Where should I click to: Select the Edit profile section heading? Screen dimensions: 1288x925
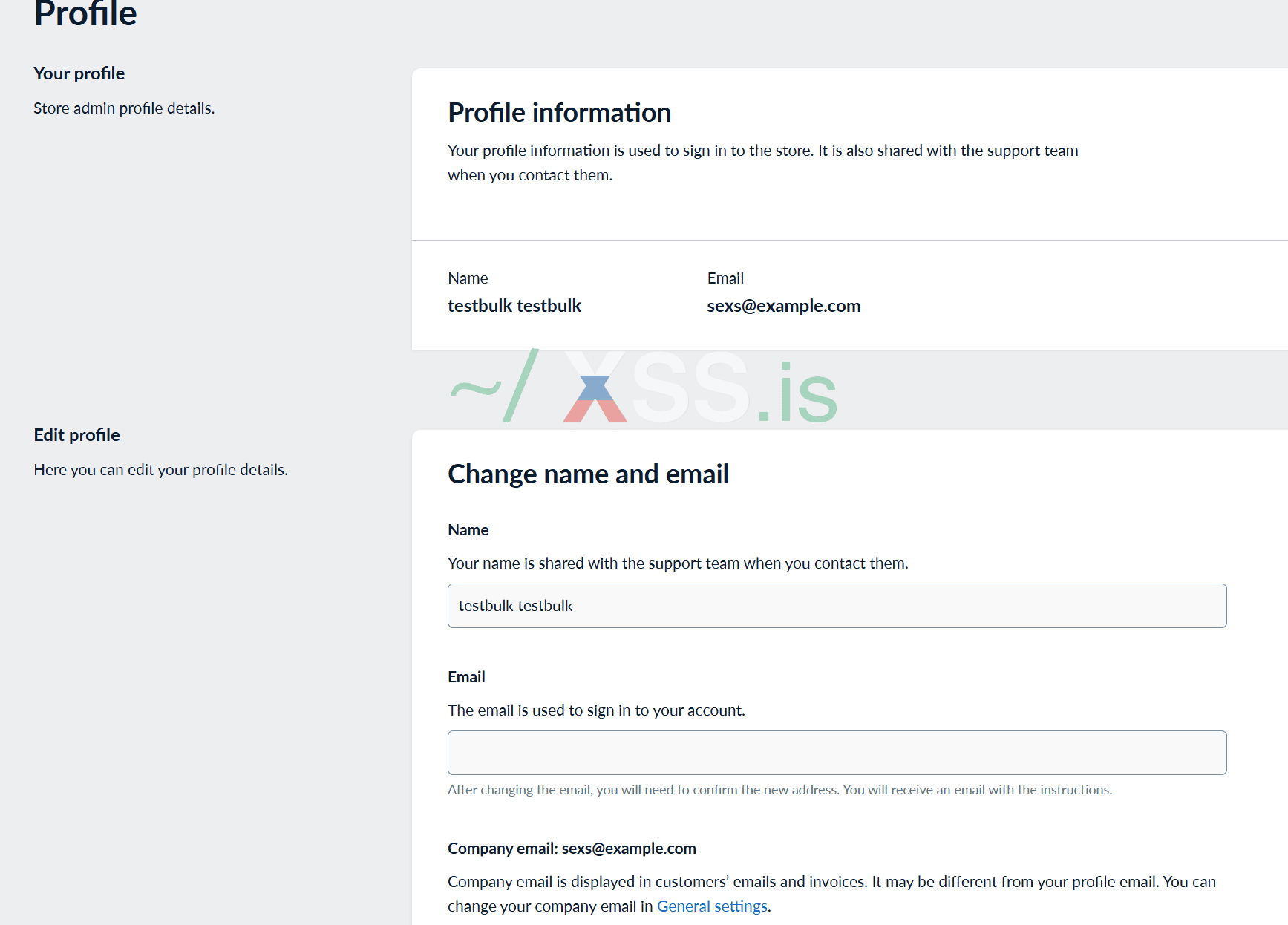(76, 435)
